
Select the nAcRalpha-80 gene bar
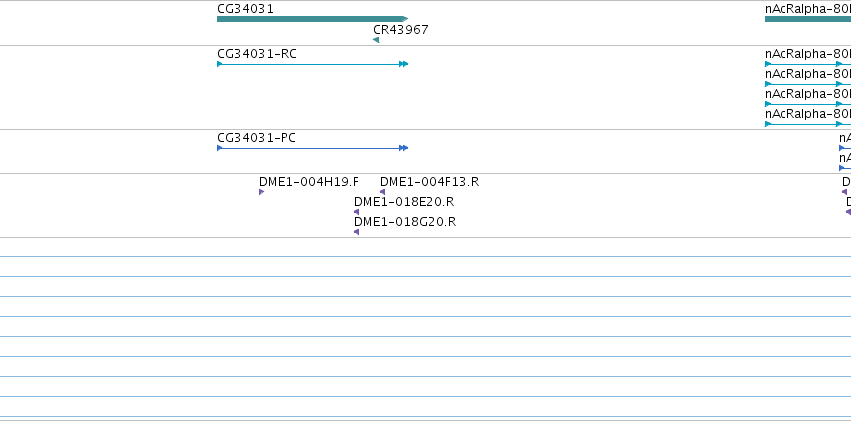[x=808, y=19]
